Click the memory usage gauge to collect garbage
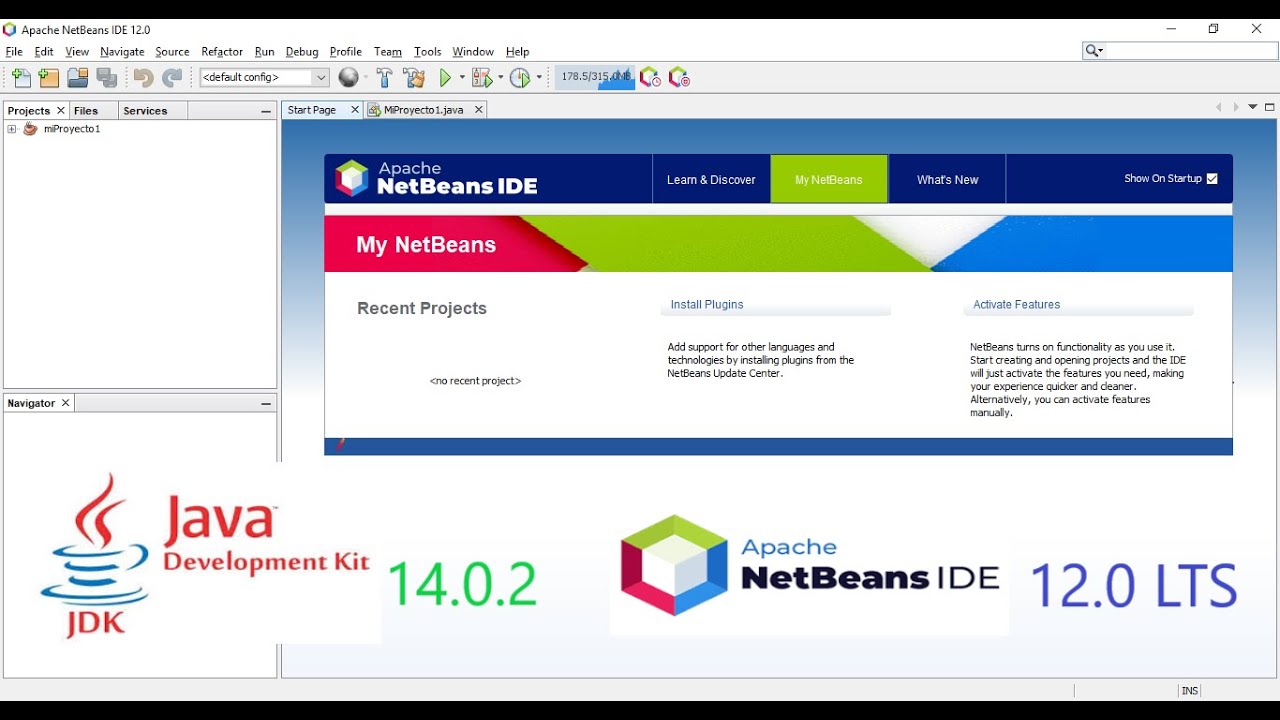 point(595,77)
